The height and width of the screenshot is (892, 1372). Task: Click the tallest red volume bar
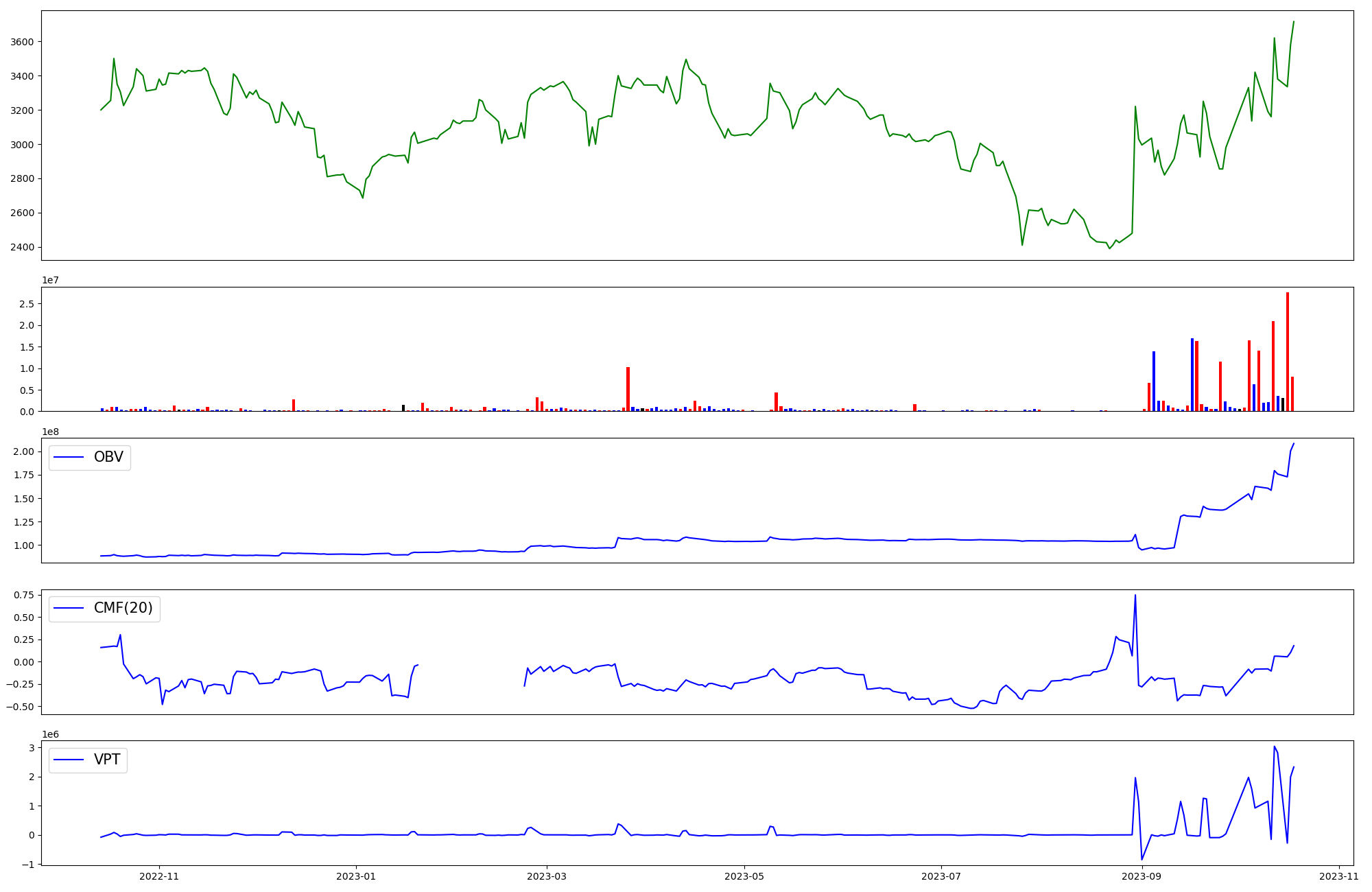click(1288, 352)
